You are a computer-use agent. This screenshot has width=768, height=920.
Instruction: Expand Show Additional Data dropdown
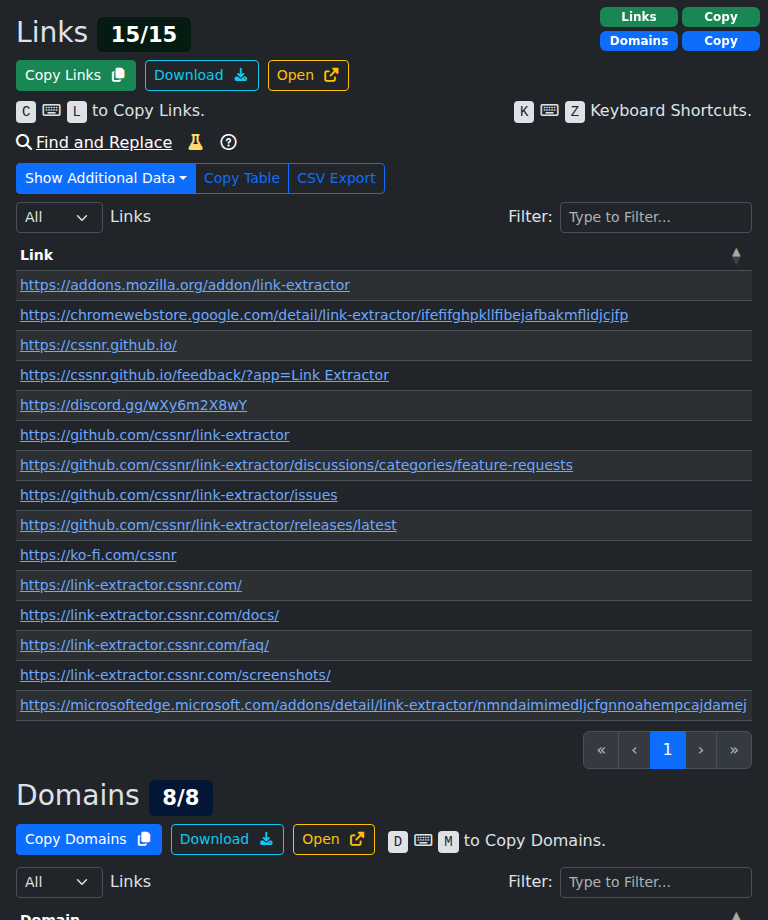pyautogui.click(x=106, y=178)
